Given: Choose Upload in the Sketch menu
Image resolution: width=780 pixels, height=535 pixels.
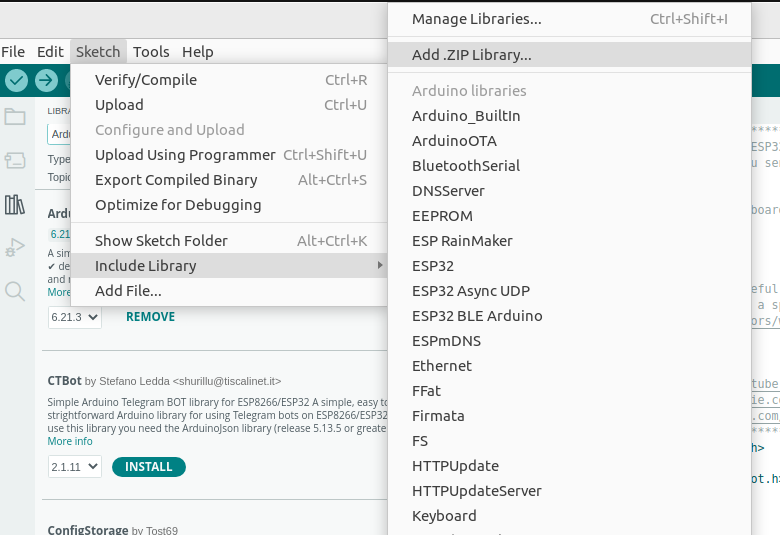Looking at the screenshot, I should [x=229, y=105].
